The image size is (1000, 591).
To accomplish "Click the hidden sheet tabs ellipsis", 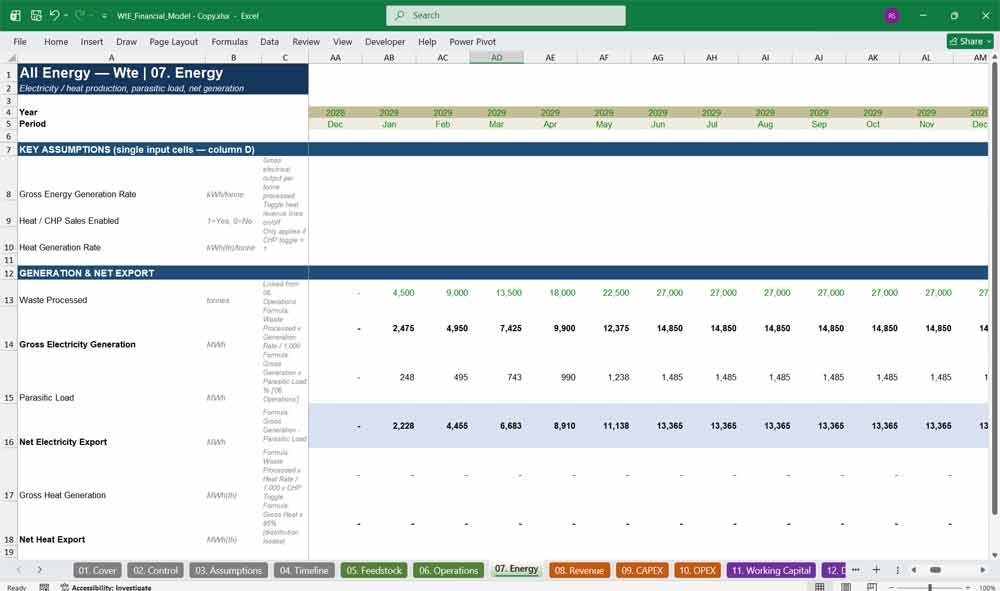I will pos(855,570).
